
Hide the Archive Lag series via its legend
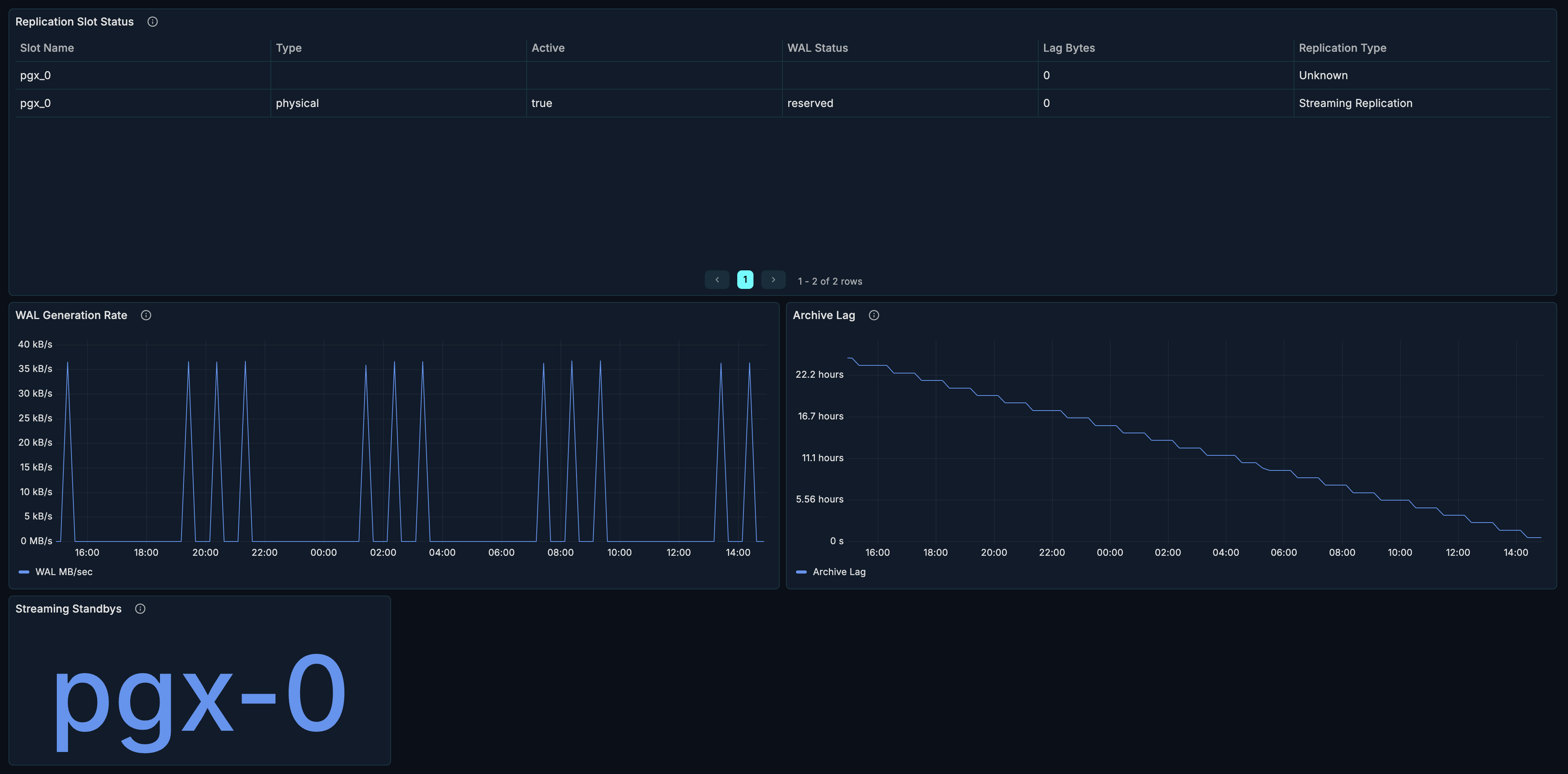pyautogui.click(x=839, y=571)
